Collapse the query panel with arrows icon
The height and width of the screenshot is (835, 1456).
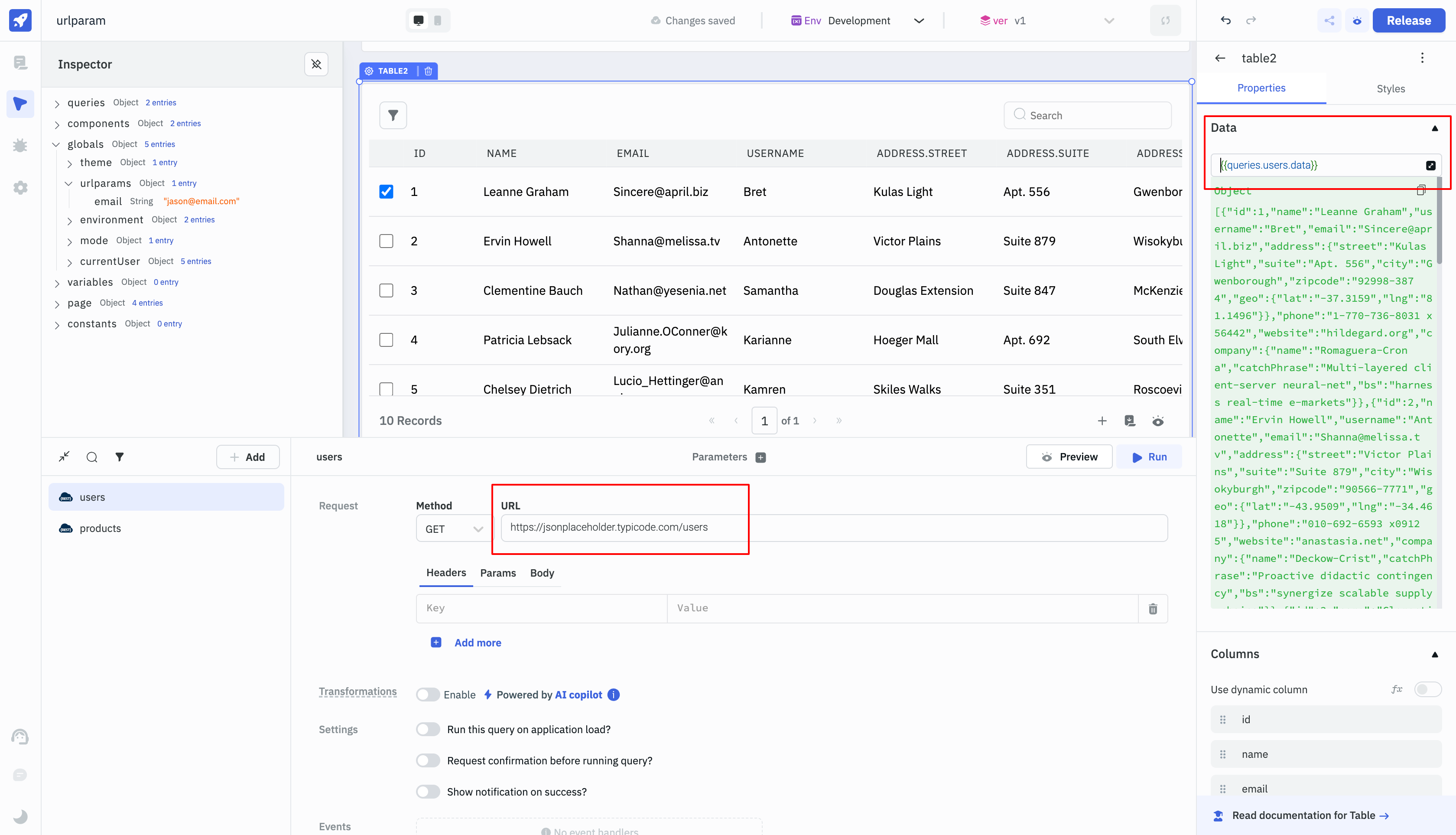64,457
